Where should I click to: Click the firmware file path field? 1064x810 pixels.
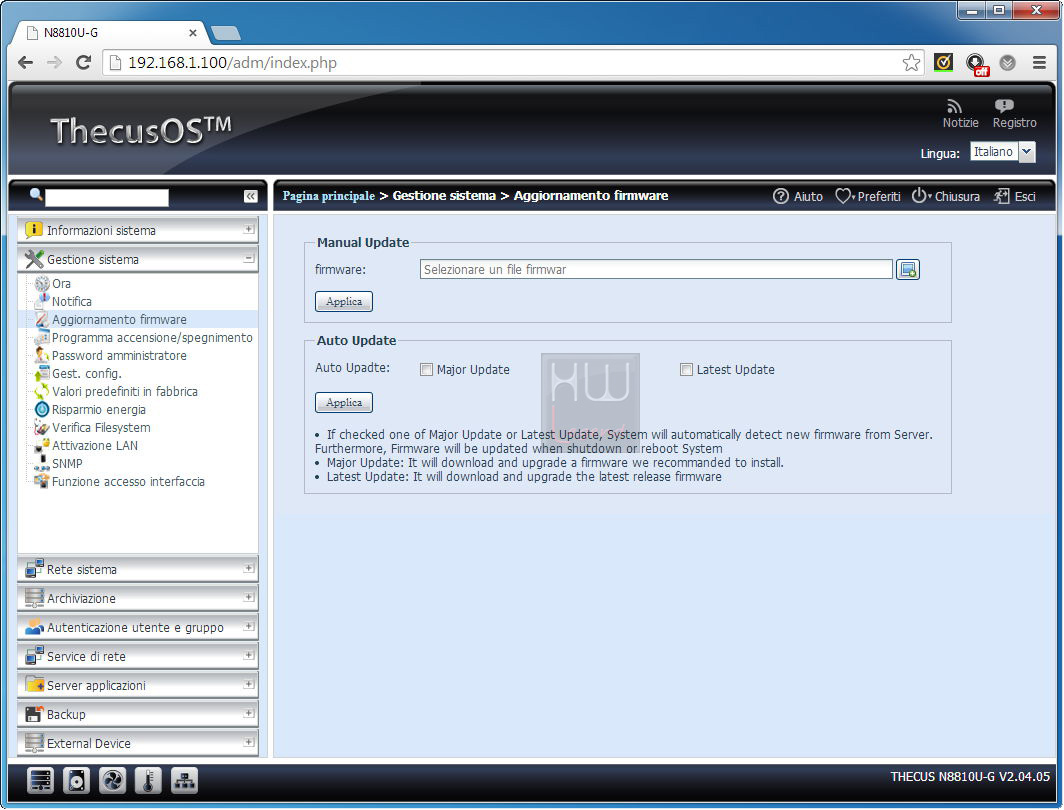(x=656, y=269)
